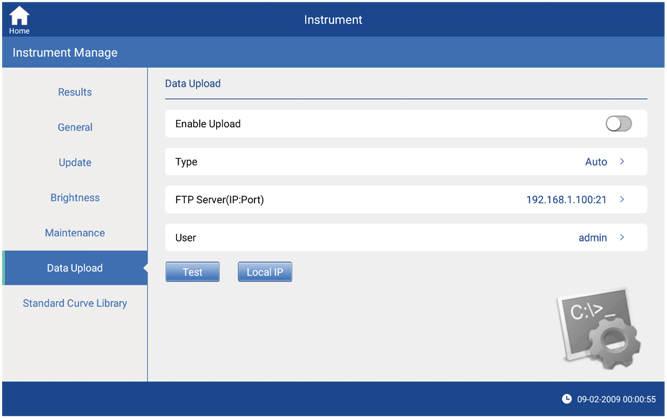Click the Auto type value
Image resolution: width=667 pixels, height=419 pixels.
pyautogui.click(x=595, y=162)
